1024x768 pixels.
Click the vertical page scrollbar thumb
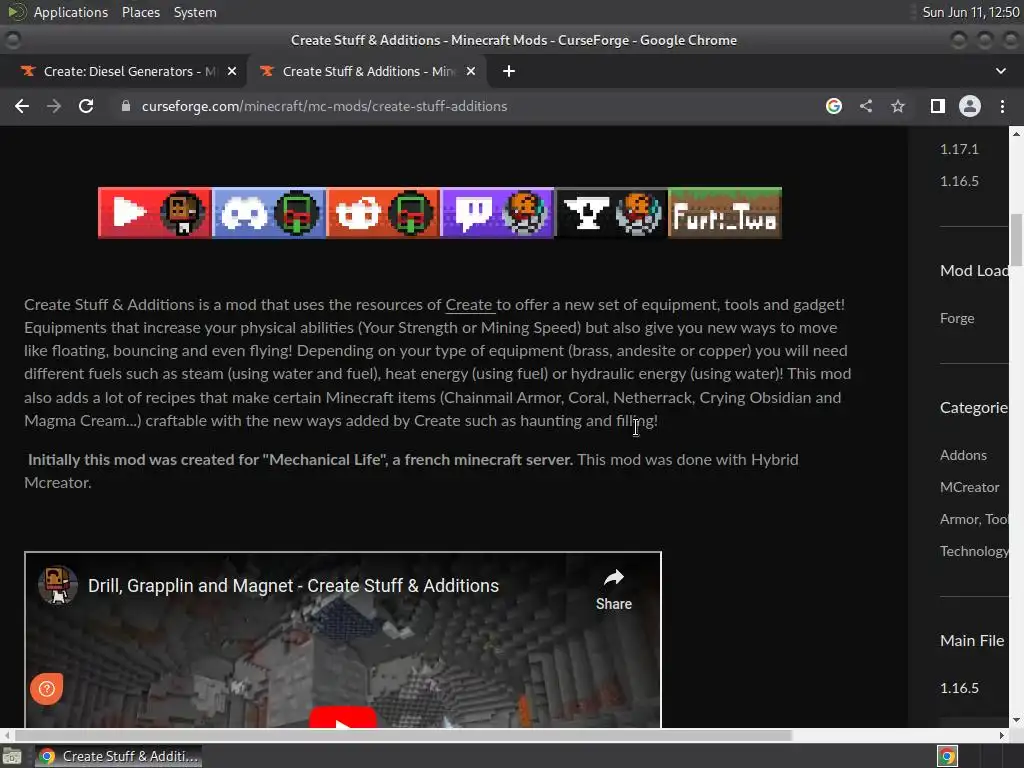pyautogui.click(x=1016, y=240)
